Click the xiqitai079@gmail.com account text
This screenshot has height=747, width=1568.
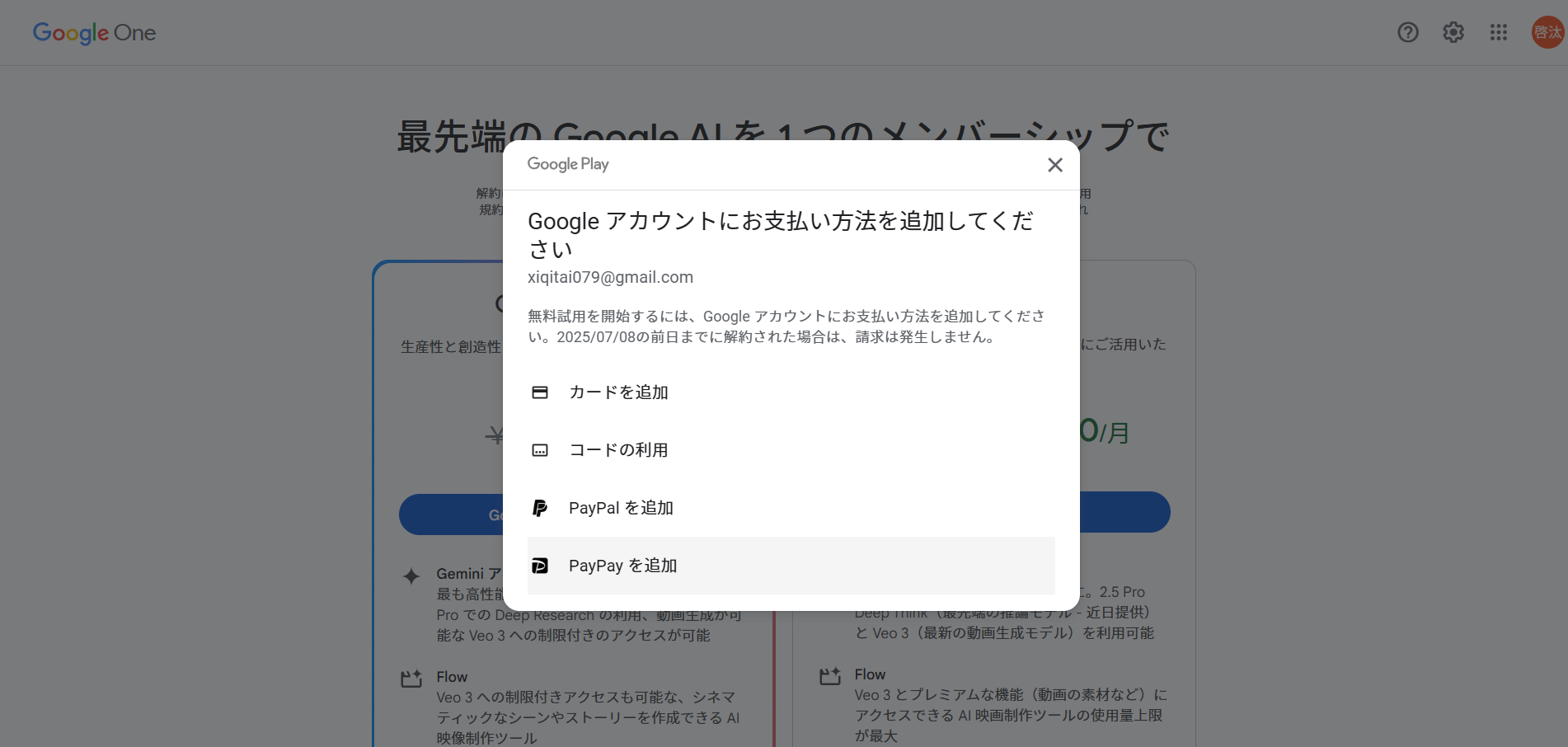tap(610, 277)
